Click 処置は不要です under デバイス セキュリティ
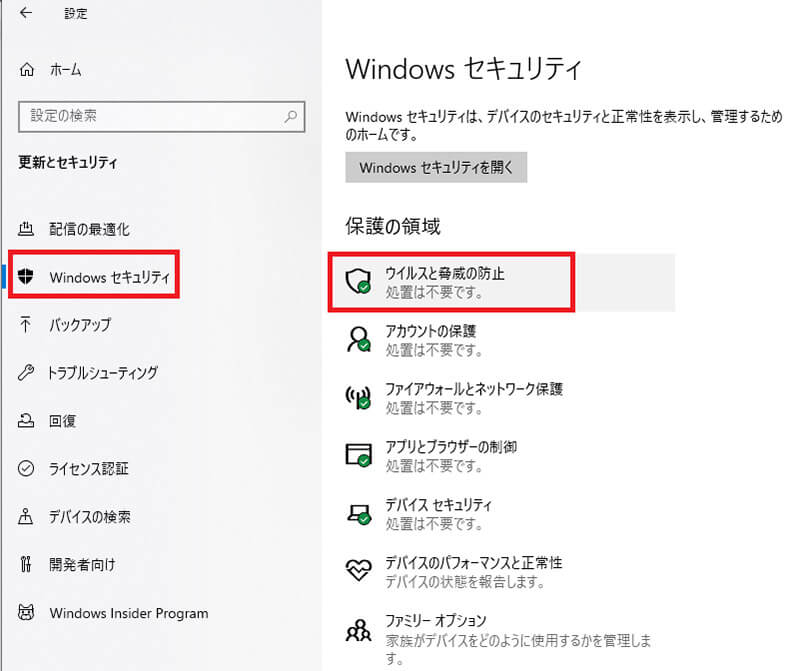 point(434,524)
